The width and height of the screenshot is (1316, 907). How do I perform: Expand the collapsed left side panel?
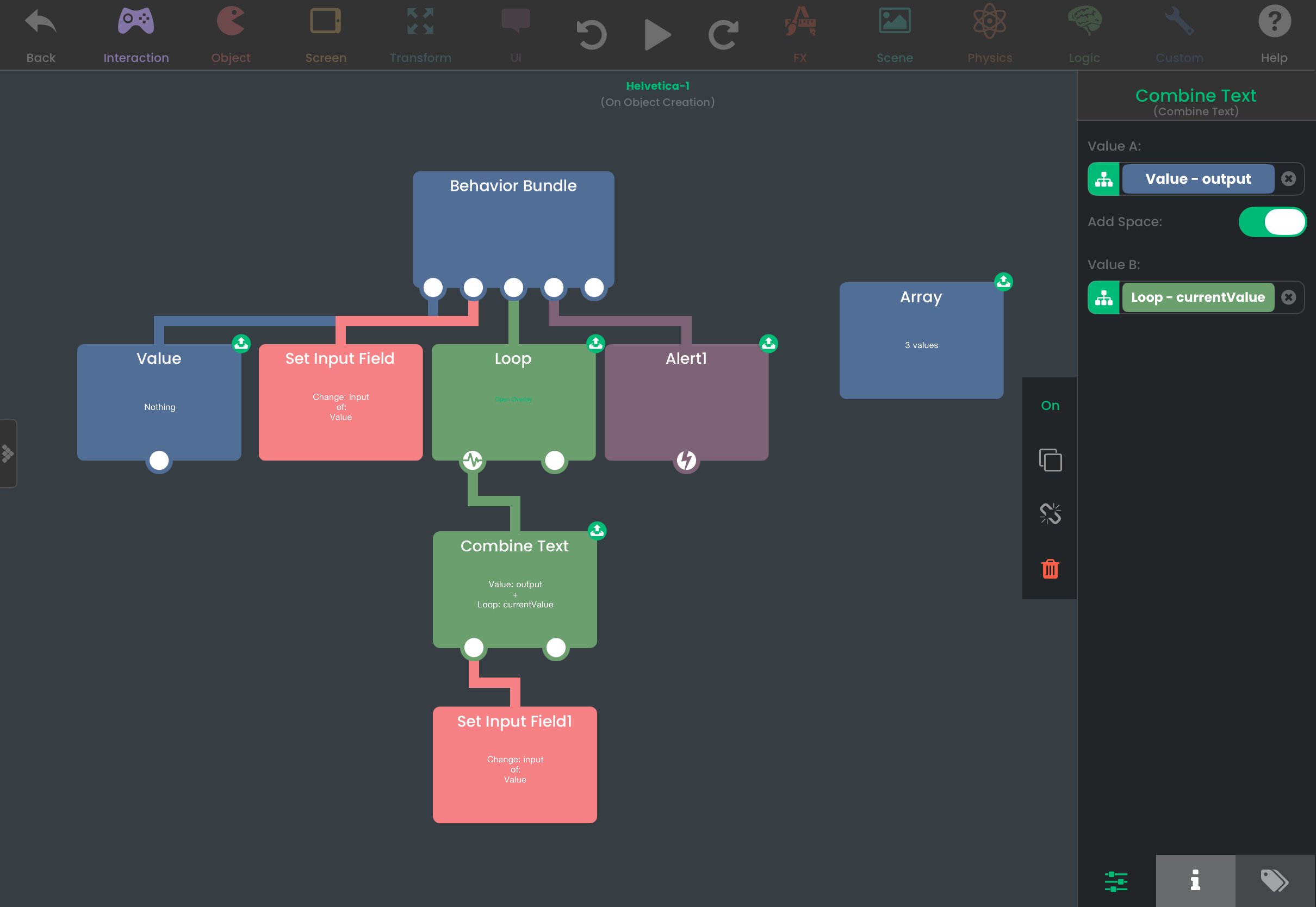pos(8,453)
